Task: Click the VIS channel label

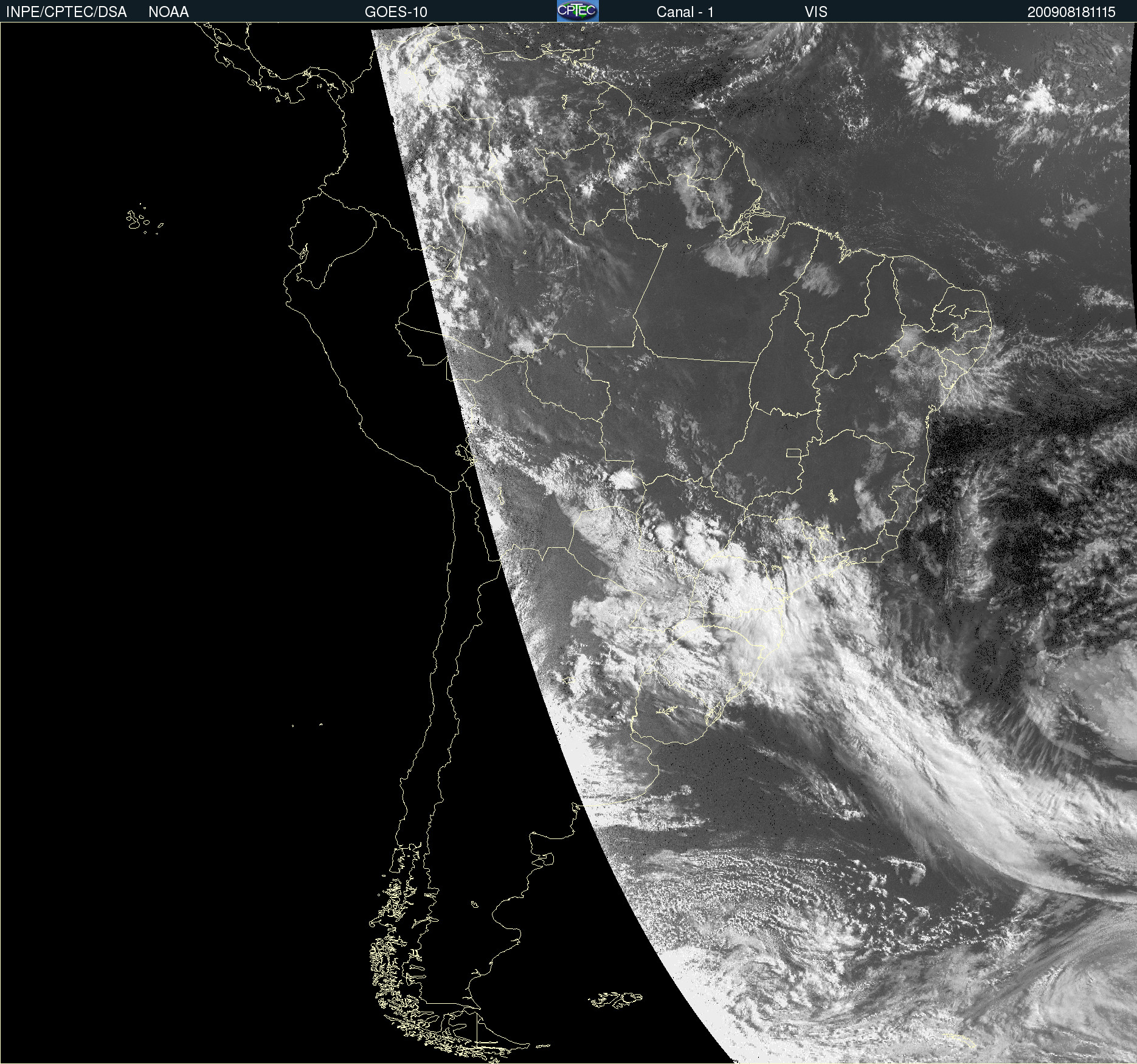Action: pos(816,12)
